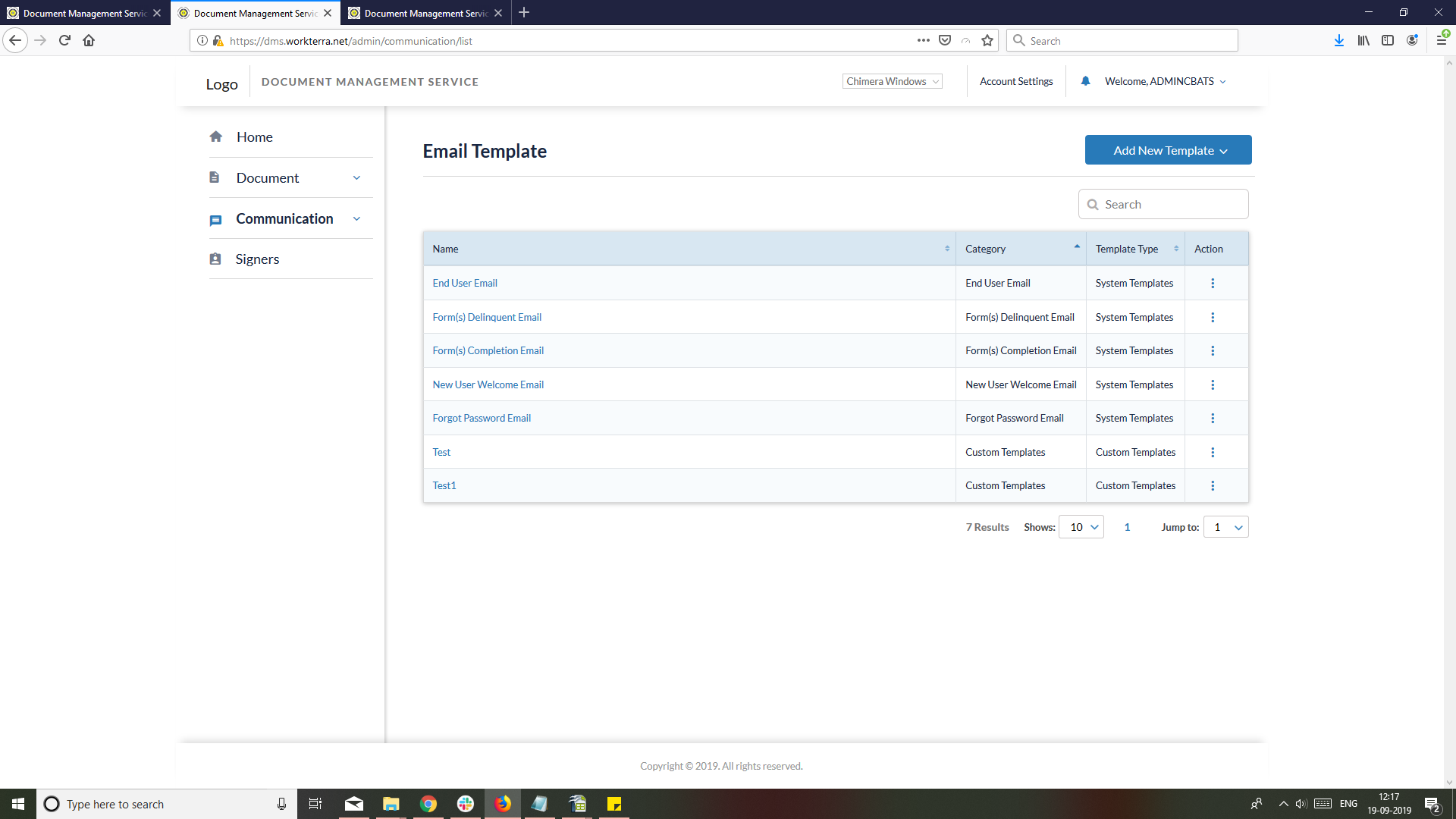Toggle sort on the Name column
This screenshot has width=1456, height=819.
[946, 248]
